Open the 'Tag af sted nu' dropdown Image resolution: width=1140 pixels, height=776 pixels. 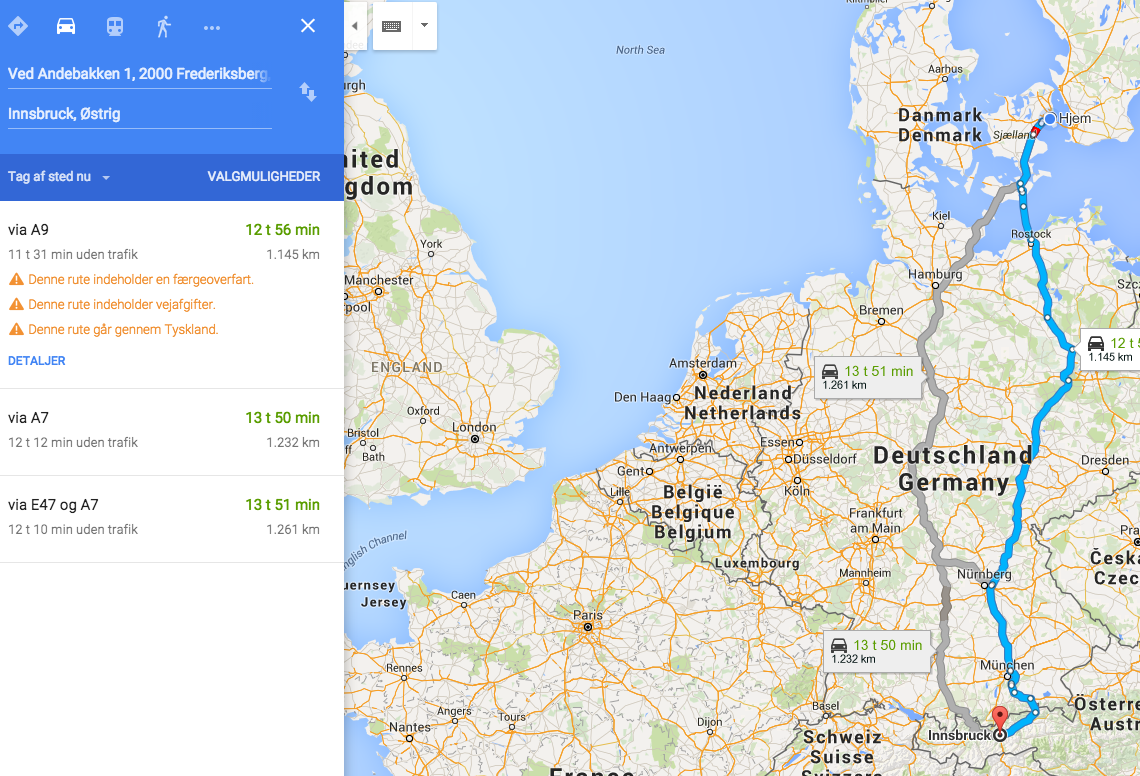59,177
